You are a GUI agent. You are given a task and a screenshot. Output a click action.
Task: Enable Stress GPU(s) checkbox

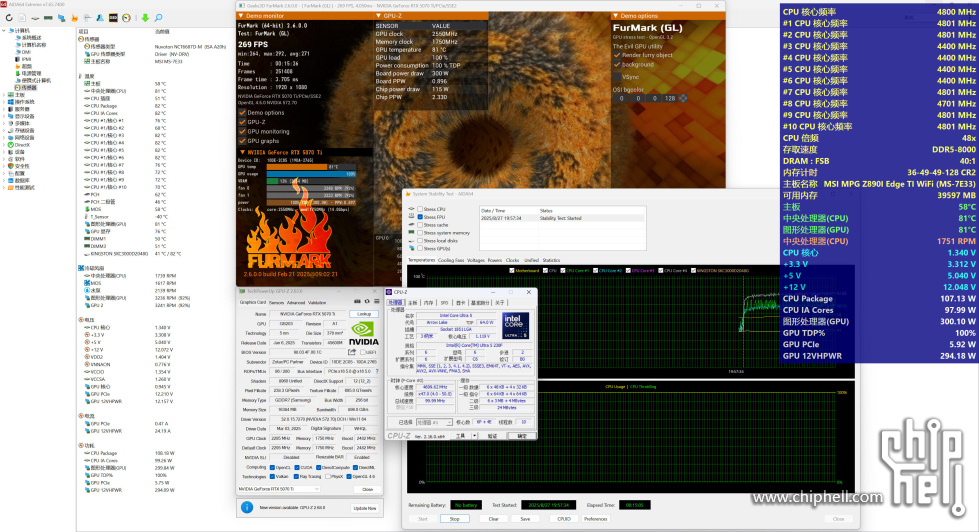click(x=420, y=248)
